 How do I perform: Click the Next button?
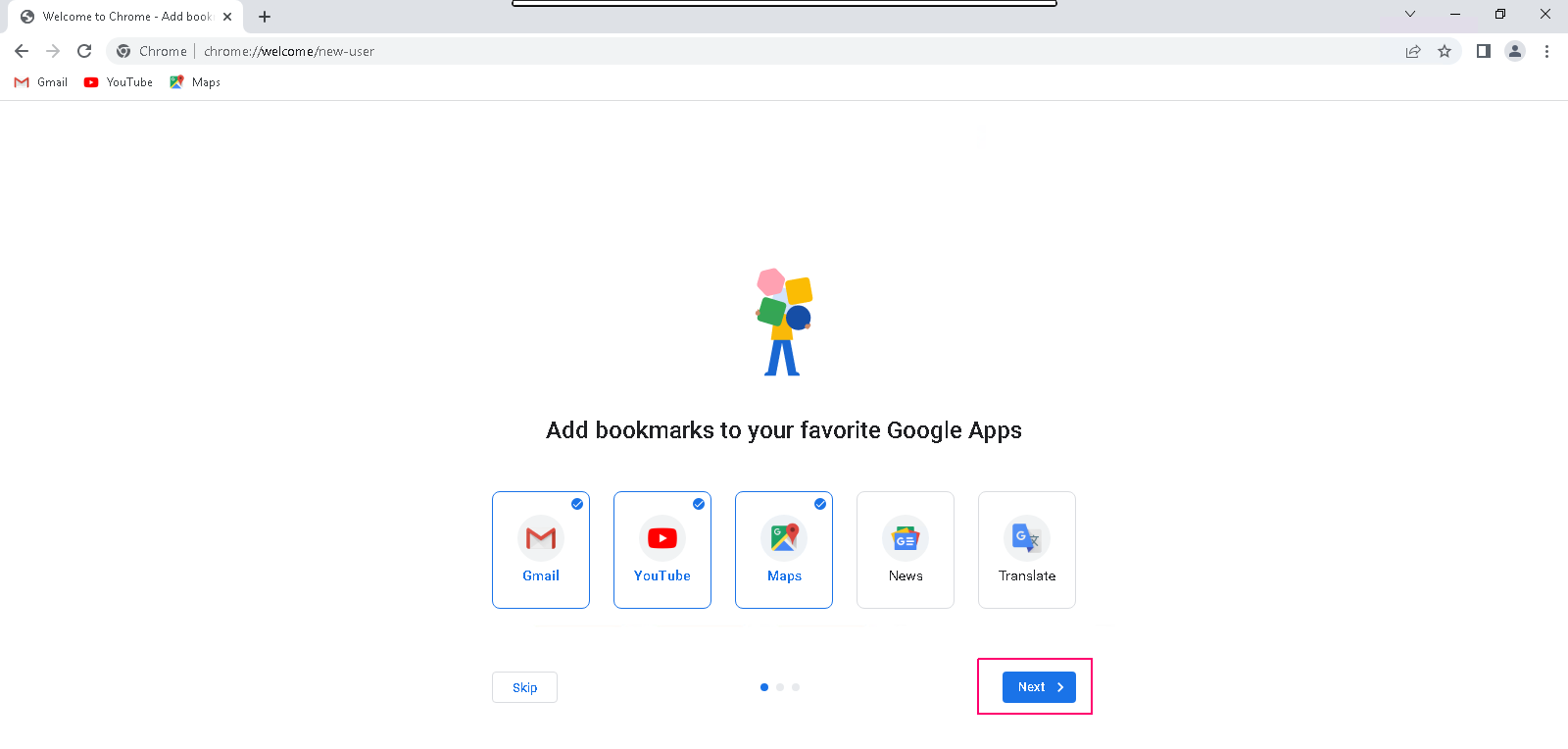pyautogui.click(x=1039, y=687)
